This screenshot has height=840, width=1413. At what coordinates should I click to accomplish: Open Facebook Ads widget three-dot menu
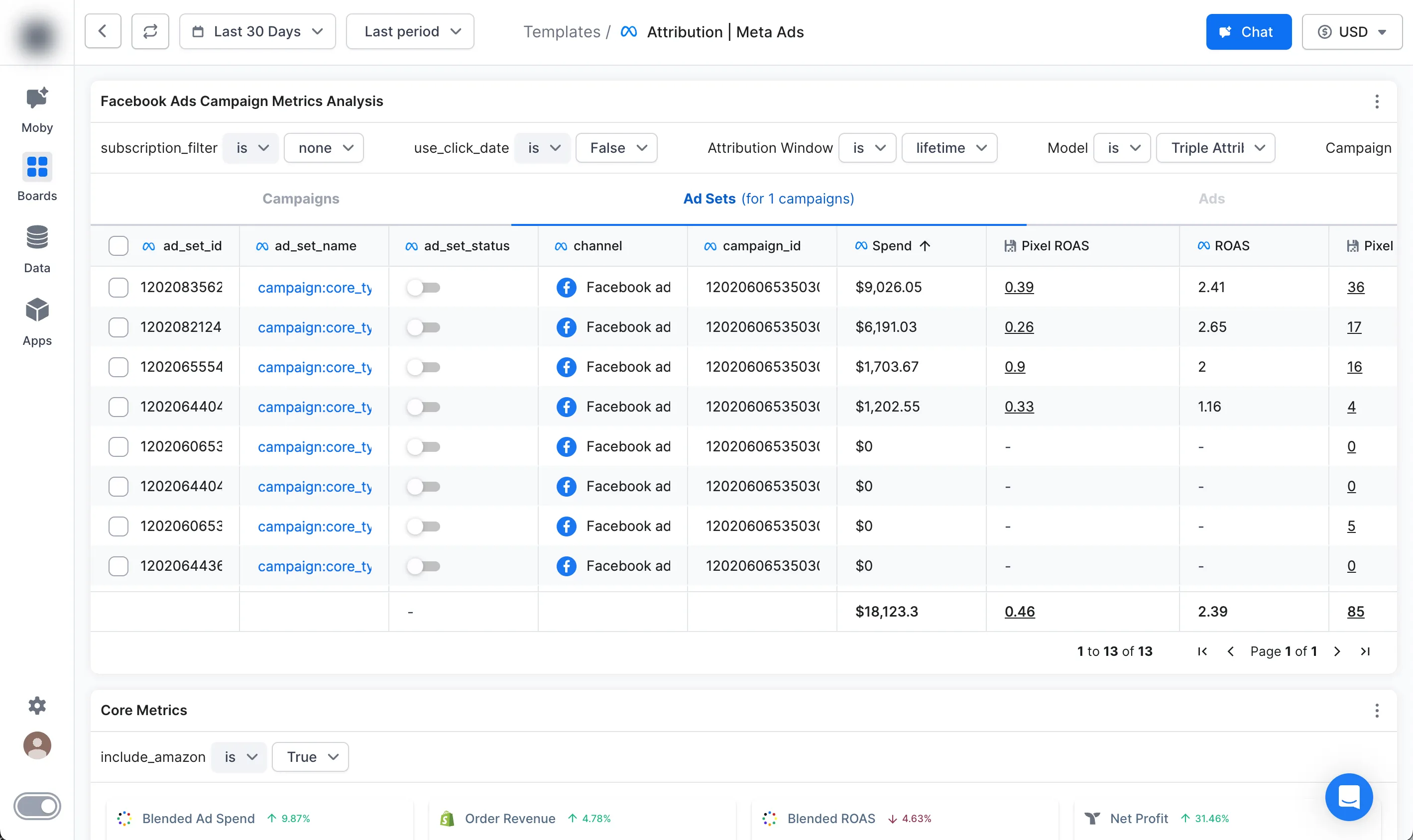tap(1377, 102)
